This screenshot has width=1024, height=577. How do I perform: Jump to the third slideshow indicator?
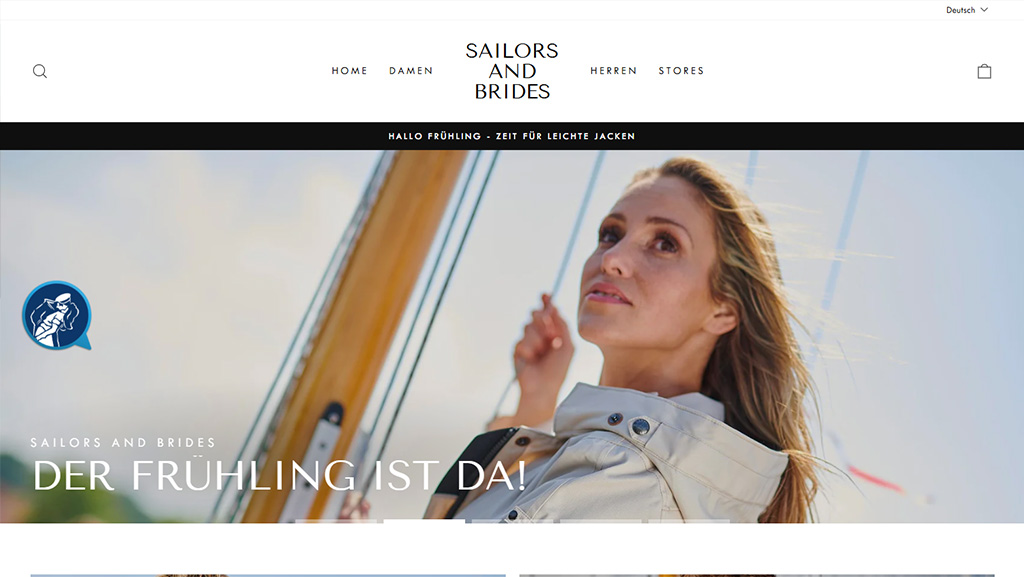[513, 521]
